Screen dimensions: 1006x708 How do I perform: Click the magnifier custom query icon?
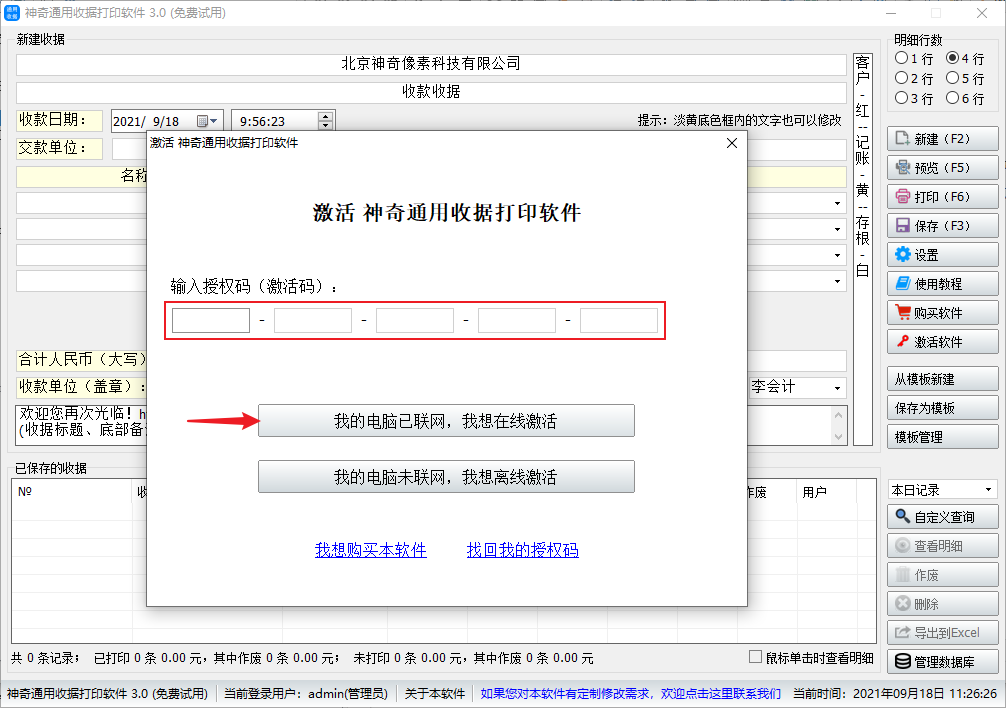(x=903, y=516)
